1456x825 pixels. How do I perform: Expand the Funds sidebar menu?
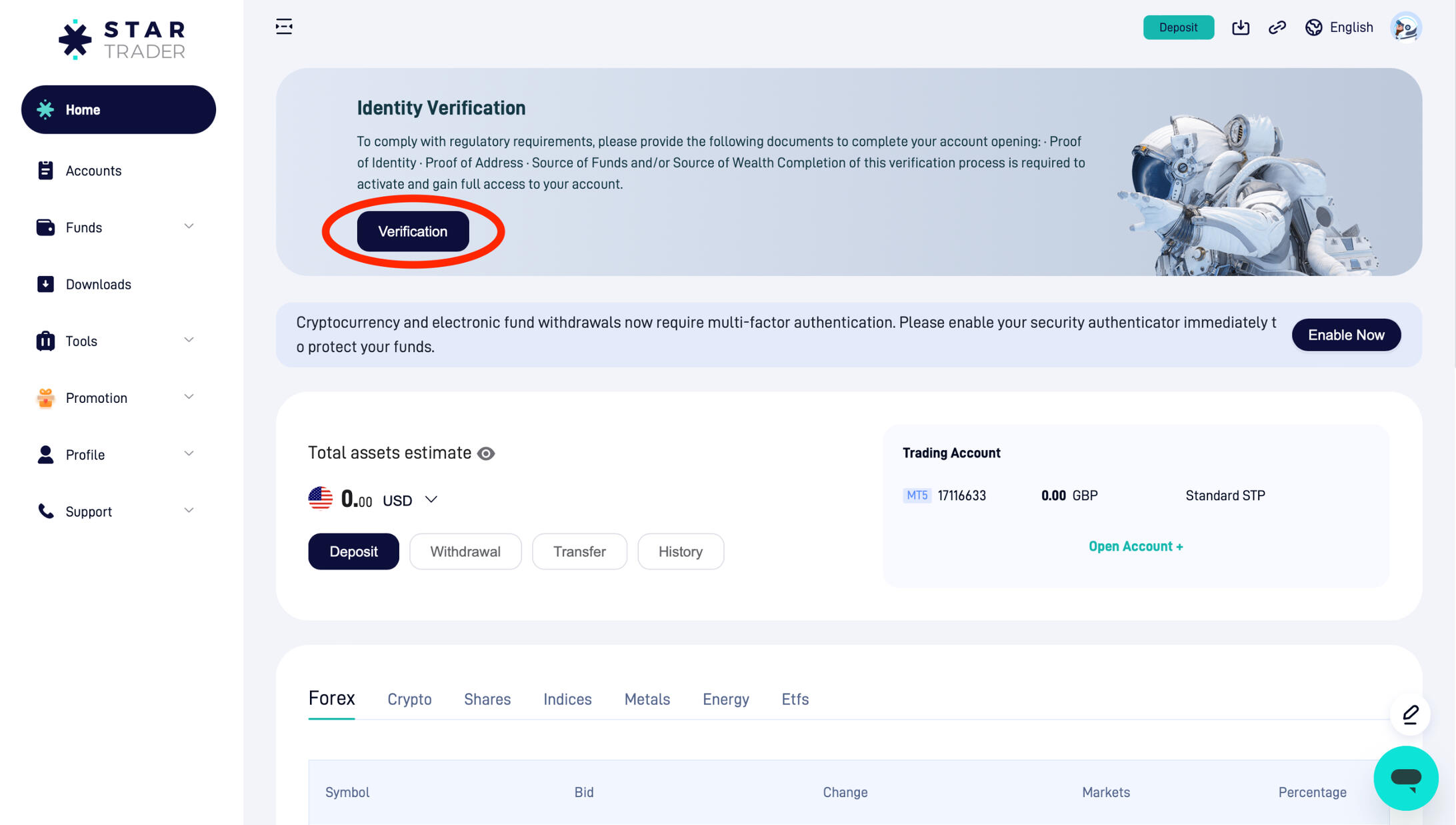click(x=115, y=227)
